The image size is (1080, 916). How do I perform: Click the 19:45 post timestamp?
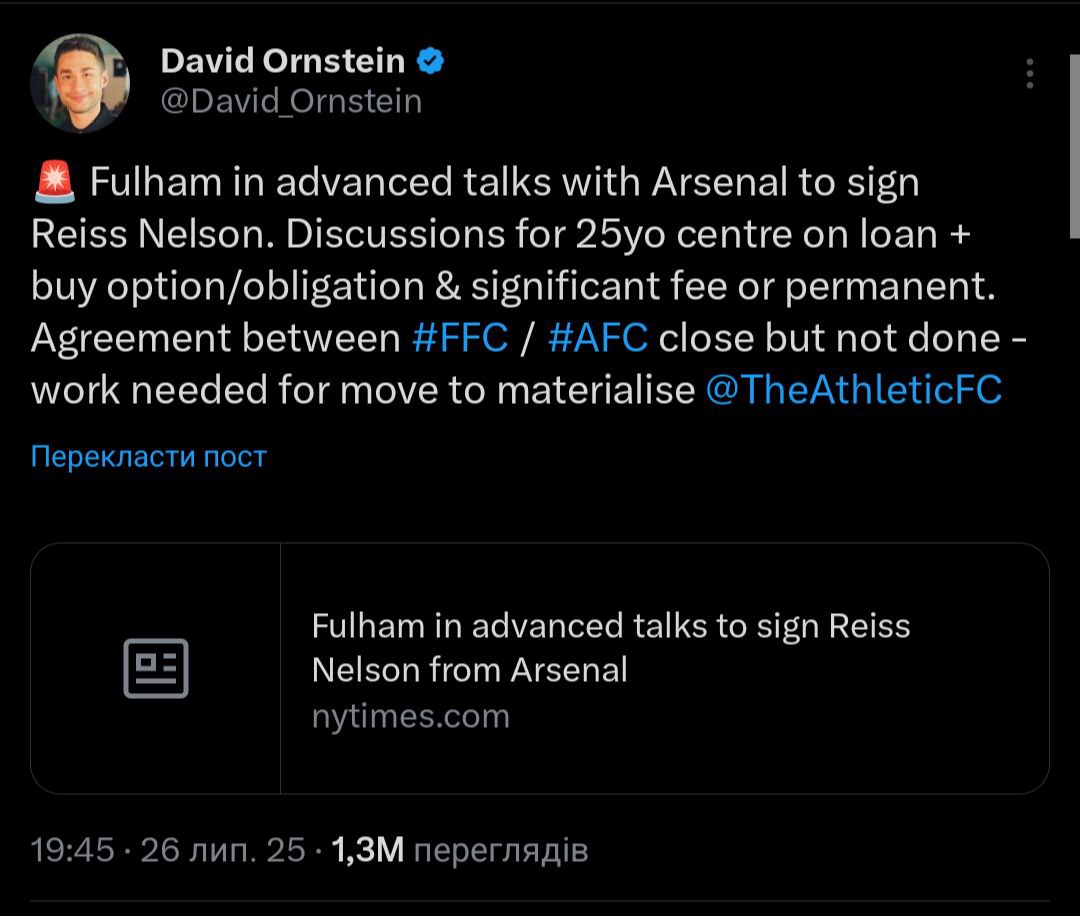tap(73, 851)
